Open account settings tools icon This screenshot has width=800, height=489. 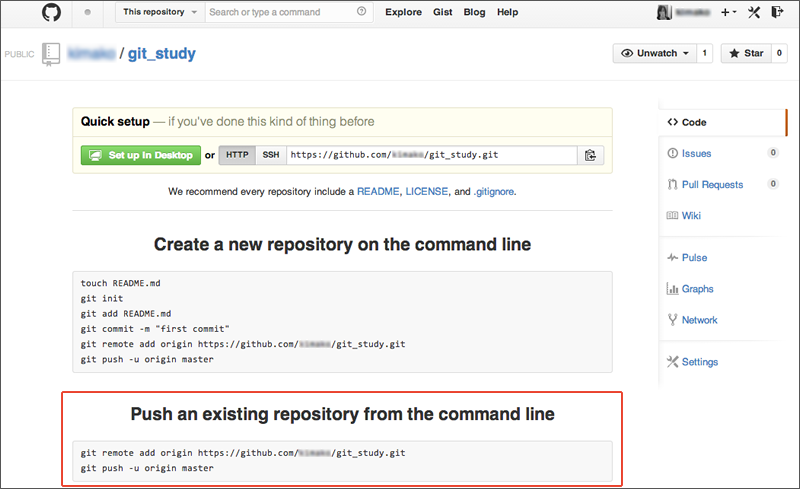(x=755, y=13)
